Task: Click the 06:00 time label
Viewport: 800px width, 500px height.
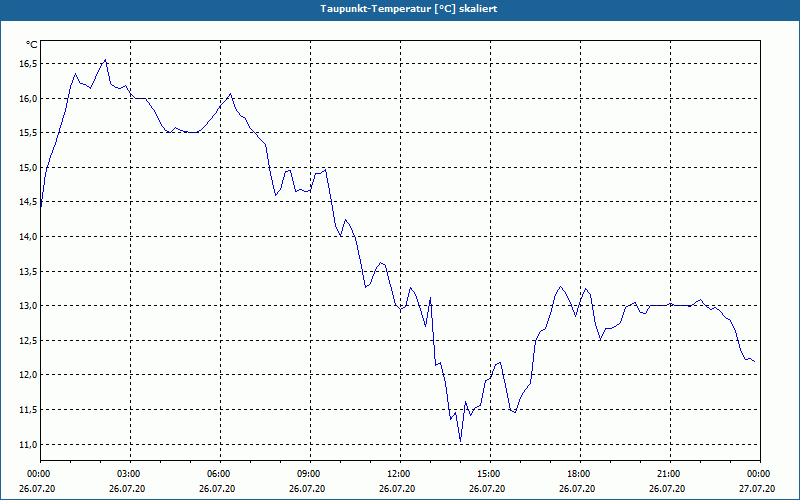Action: tap(220, 474)
